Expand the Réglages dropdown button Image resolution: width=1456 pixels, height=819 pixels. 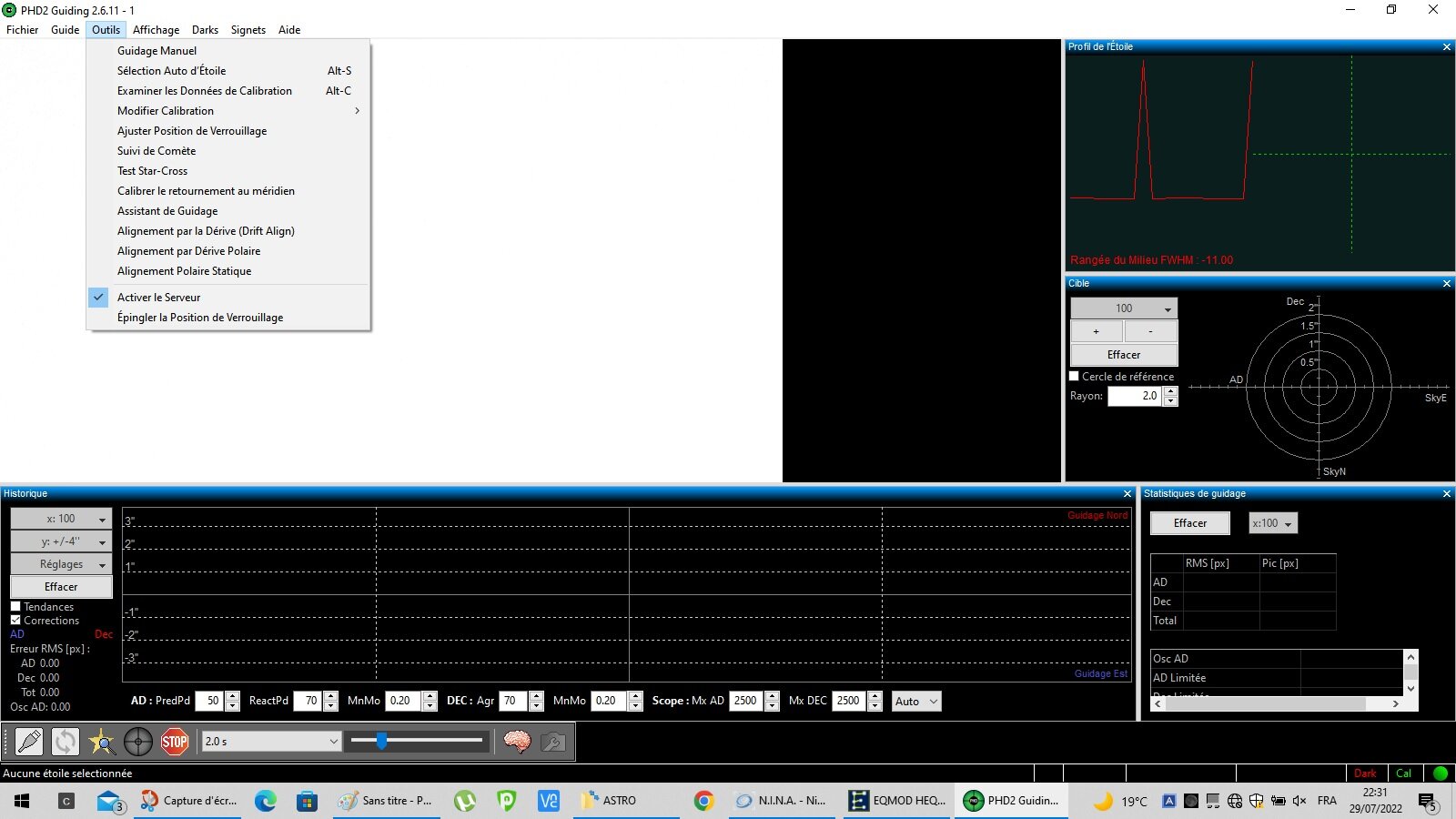pos(61,564)
